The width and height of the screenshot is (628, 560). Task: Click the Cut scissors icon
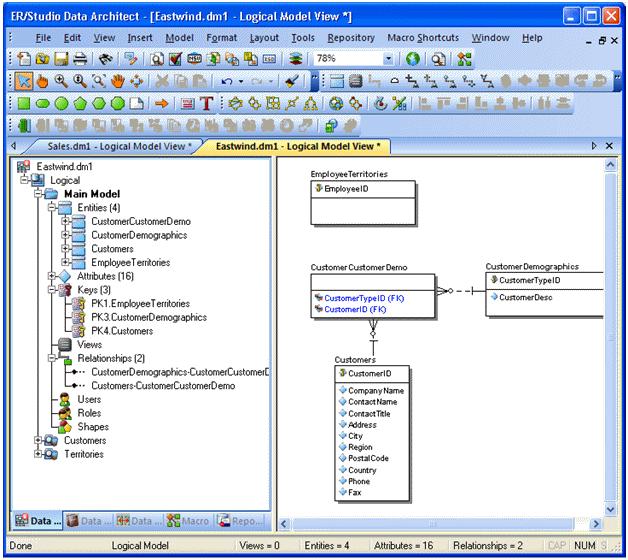tap(162, 81)
